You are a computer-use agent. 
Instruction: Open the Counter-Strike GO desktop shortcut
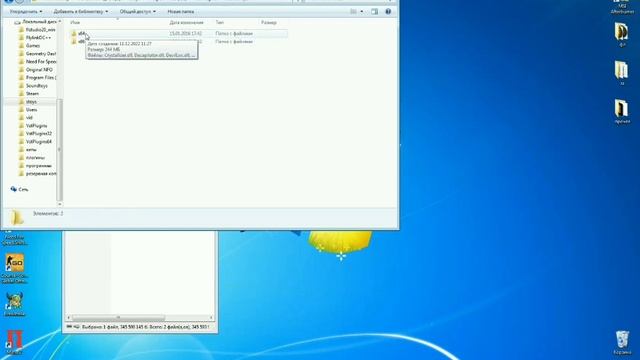point(15,268)
